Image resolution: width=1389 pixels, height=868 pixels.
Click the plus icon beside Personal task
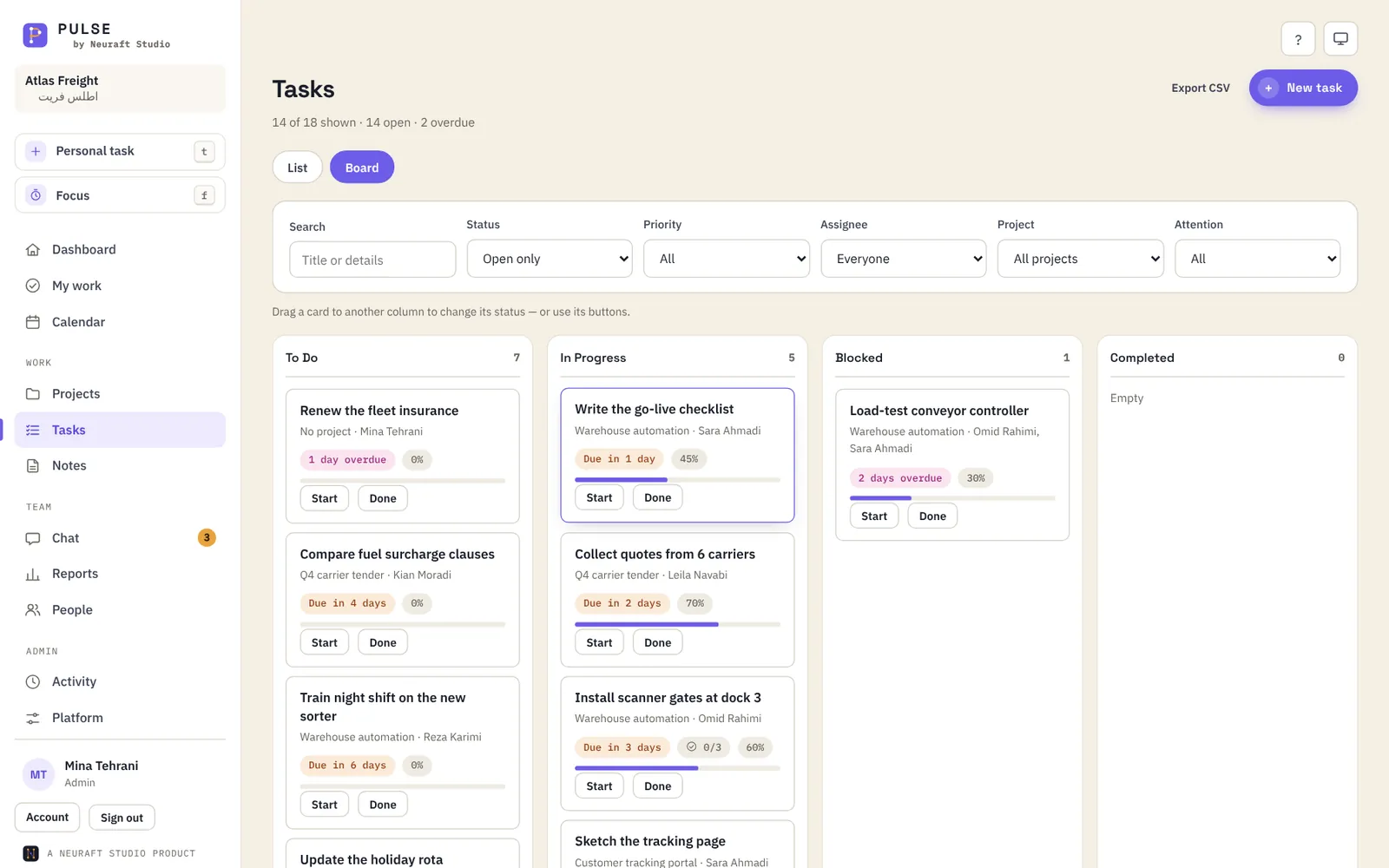point(36,151)
